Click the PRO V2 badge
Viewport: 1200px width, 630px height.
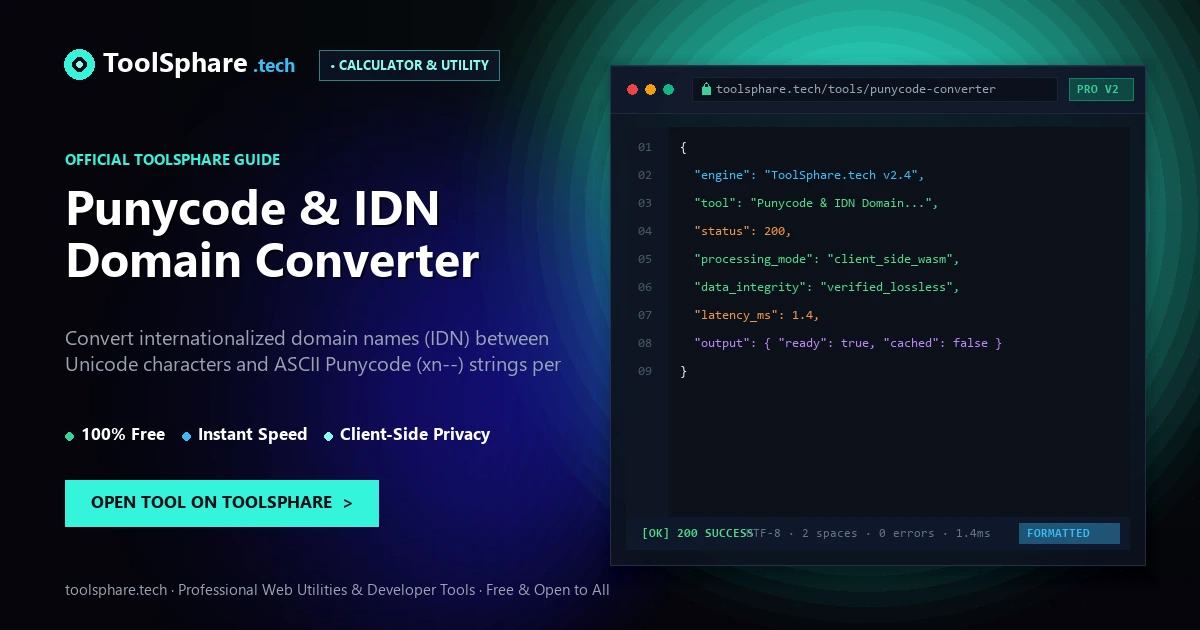tap(1101, 89)
